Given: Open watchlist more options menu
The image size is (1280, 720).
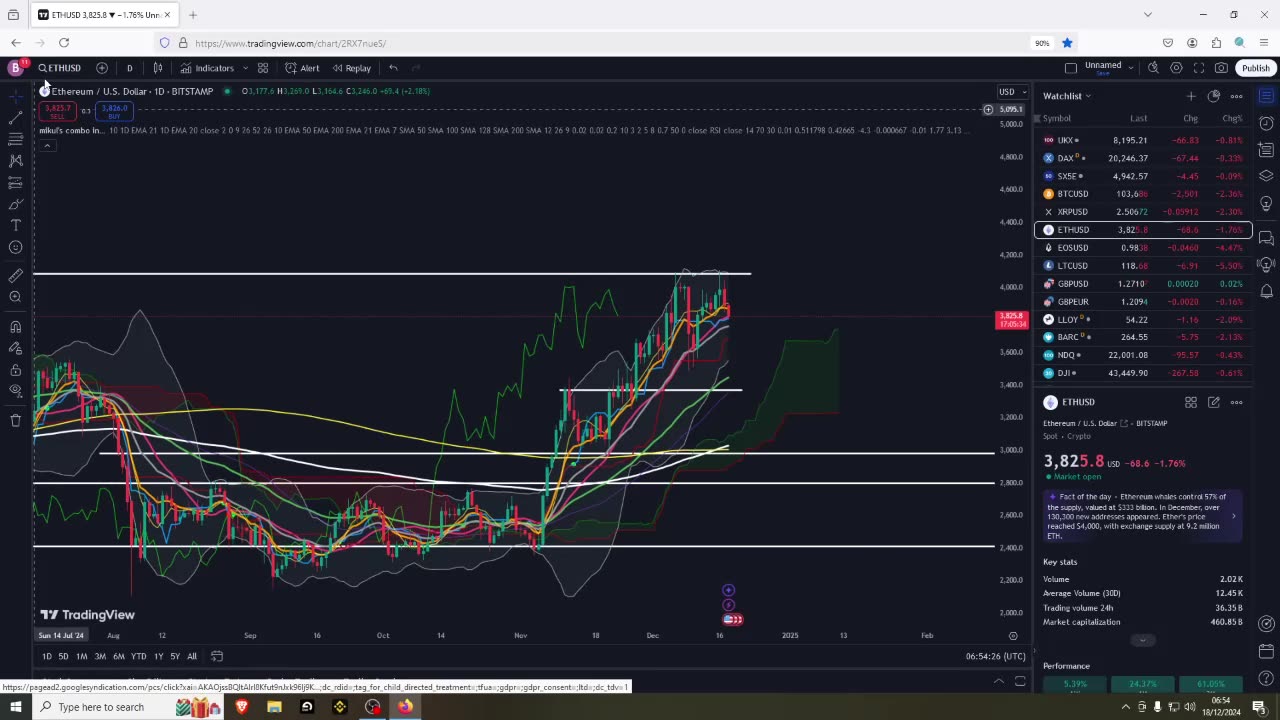Looking at the screenshot, I should [1237, 96].
